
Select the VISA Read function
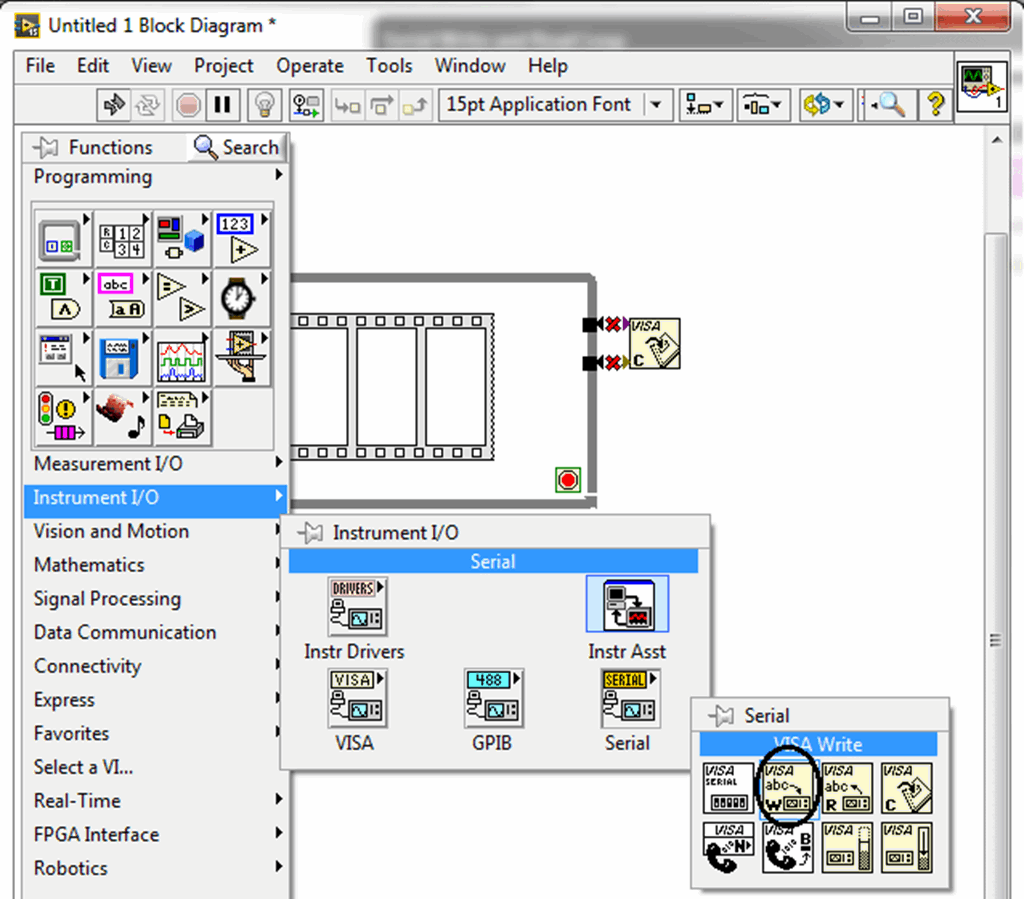[x=847, y=787]
